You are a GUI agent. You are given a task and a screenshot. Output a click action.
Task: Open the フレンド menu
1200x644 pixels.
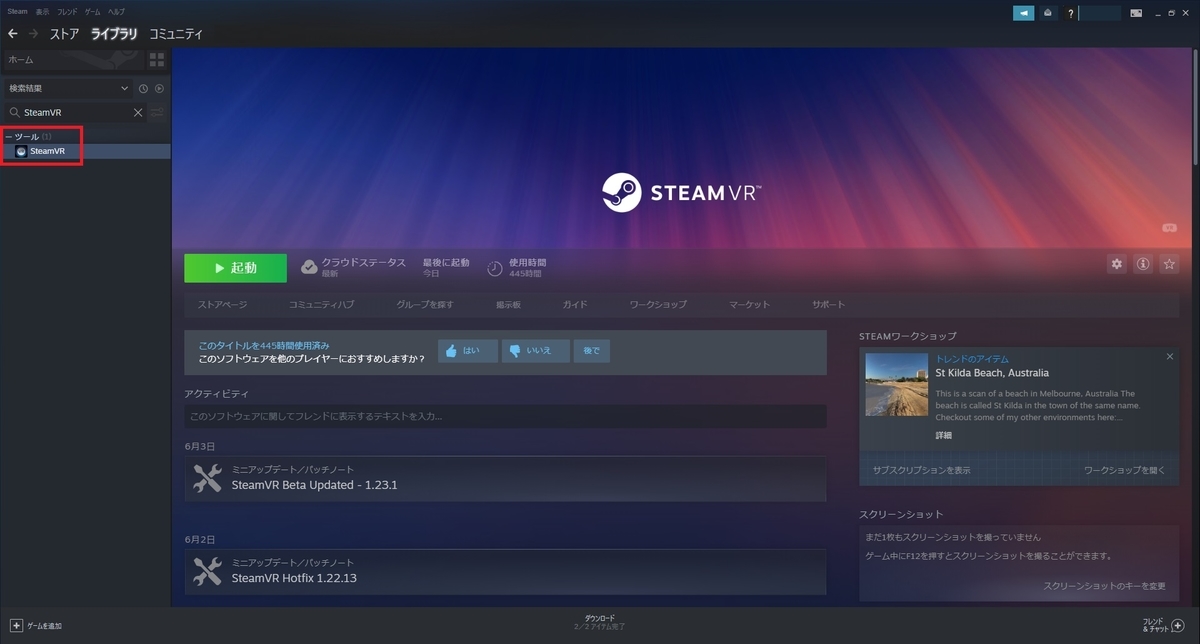pyautogui.click(x=67, y=11)
